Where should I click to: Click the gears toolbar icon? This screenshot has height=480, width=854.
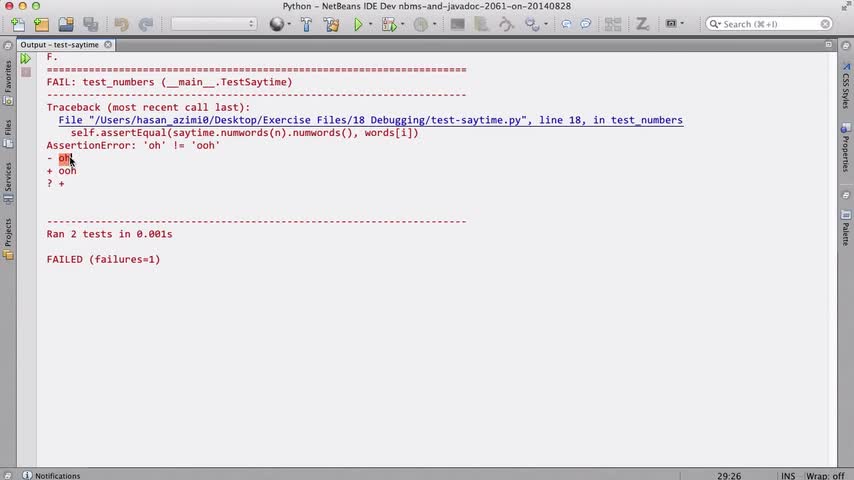(532, 24)
